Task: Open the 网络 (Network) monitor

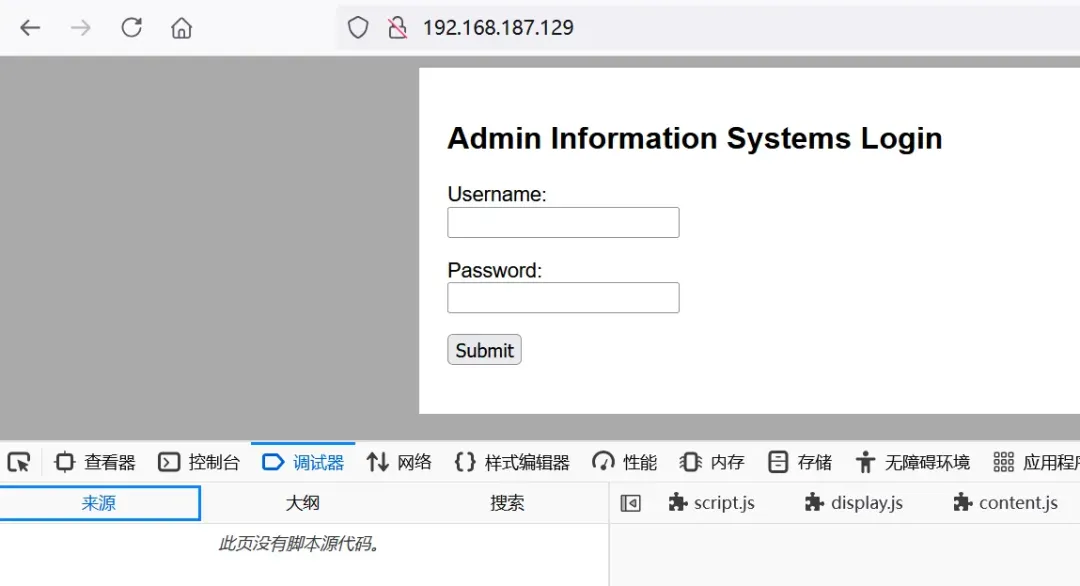Action: [399, 461]
